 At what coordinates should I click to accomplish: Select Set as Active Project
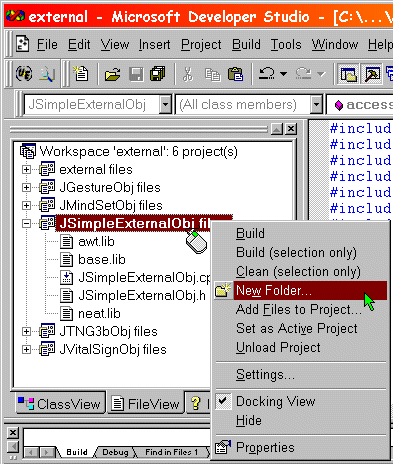297,328
